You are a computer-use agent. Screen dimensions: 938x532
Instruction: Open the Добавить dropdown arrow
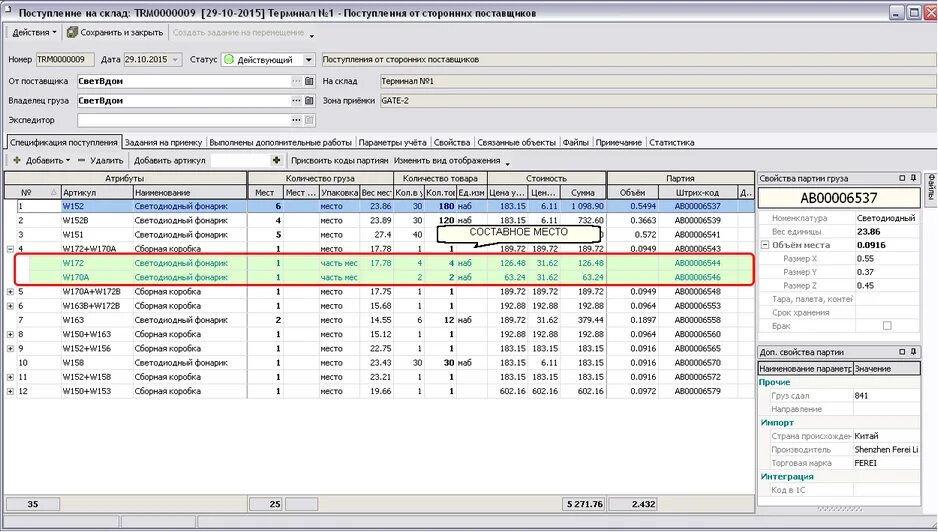tap(68, 160)
